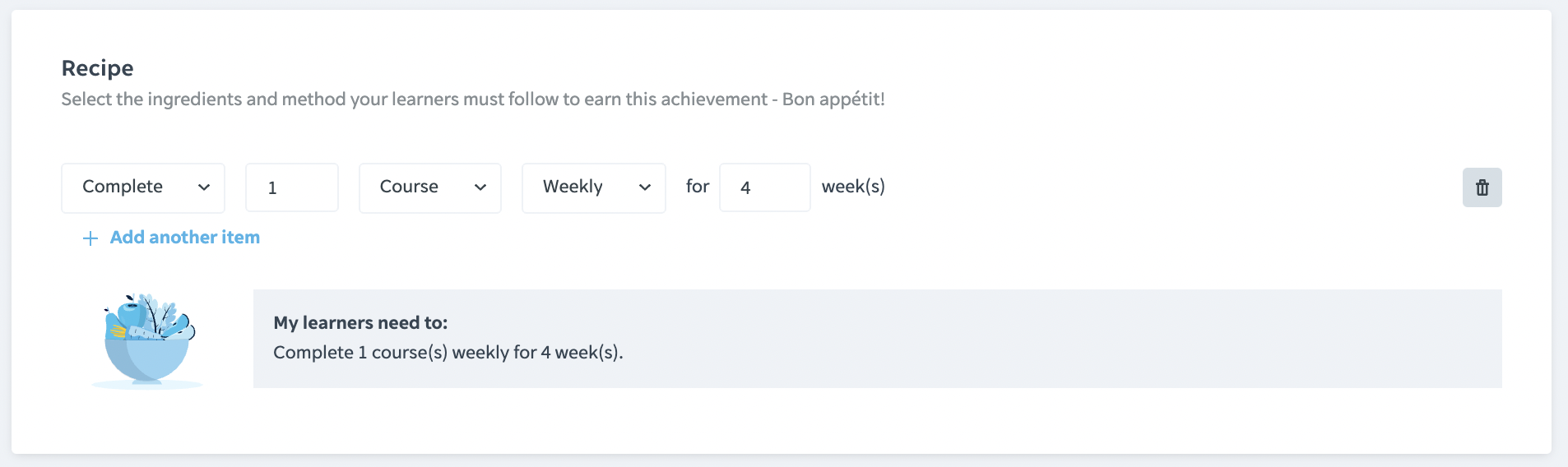Click the 'My learners need to:' summary heading
Screen dimensions: 1568x467
(x=360, y=323)
